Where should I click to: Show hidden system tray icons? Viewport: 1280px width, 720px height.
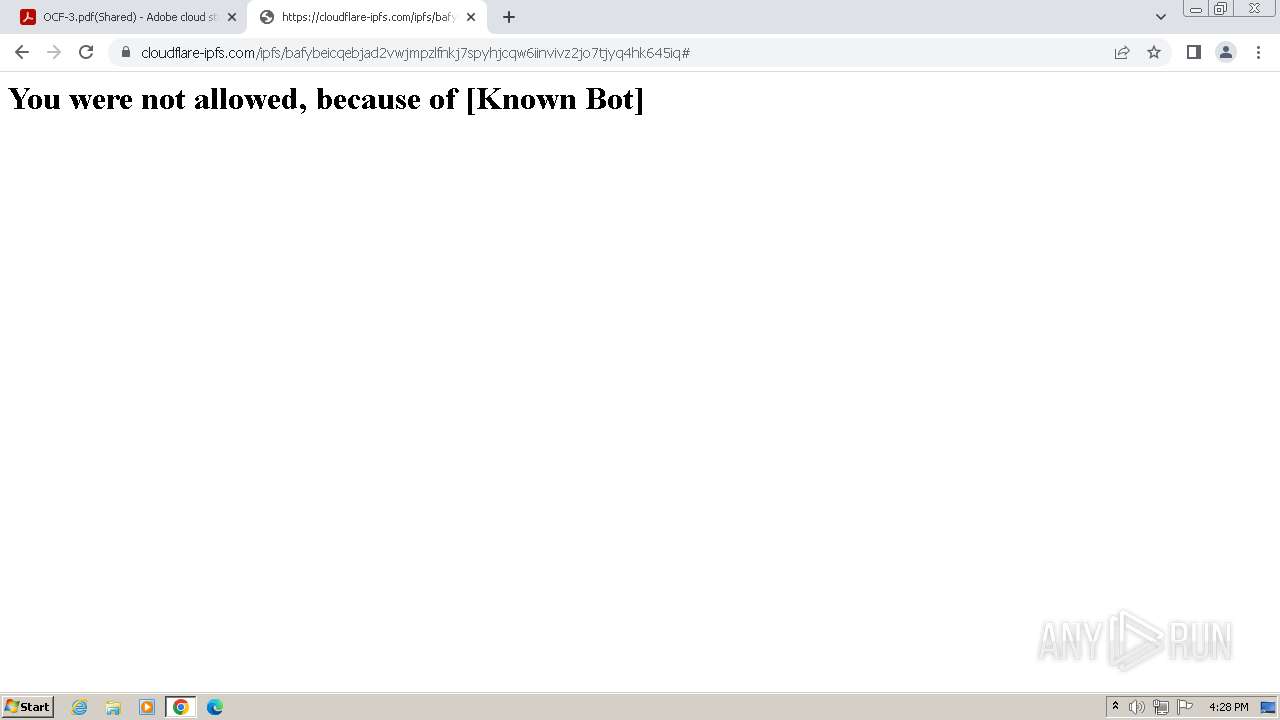tap(1115, 707)
